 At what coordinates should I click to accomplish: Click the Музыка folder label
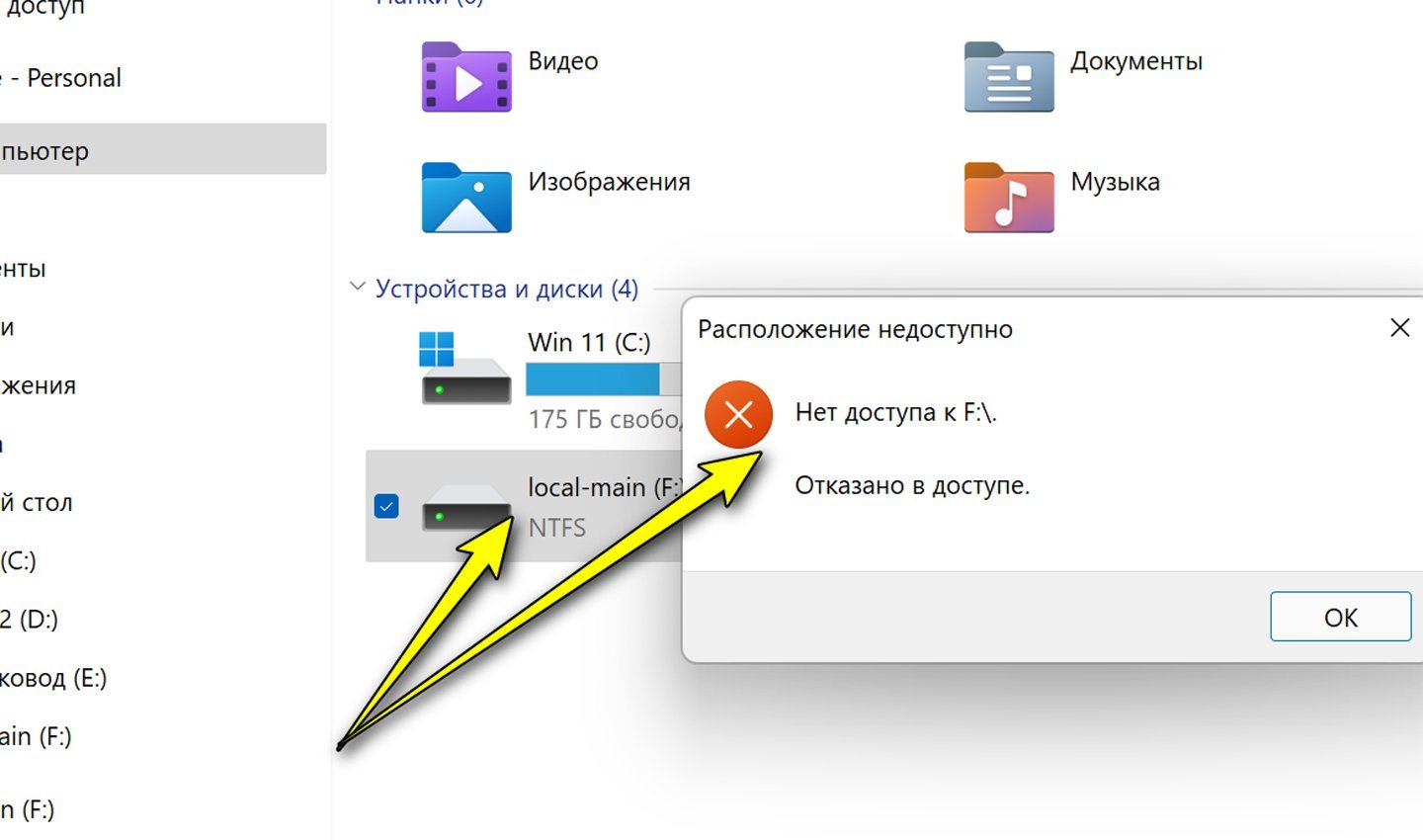coord(1115,182)
